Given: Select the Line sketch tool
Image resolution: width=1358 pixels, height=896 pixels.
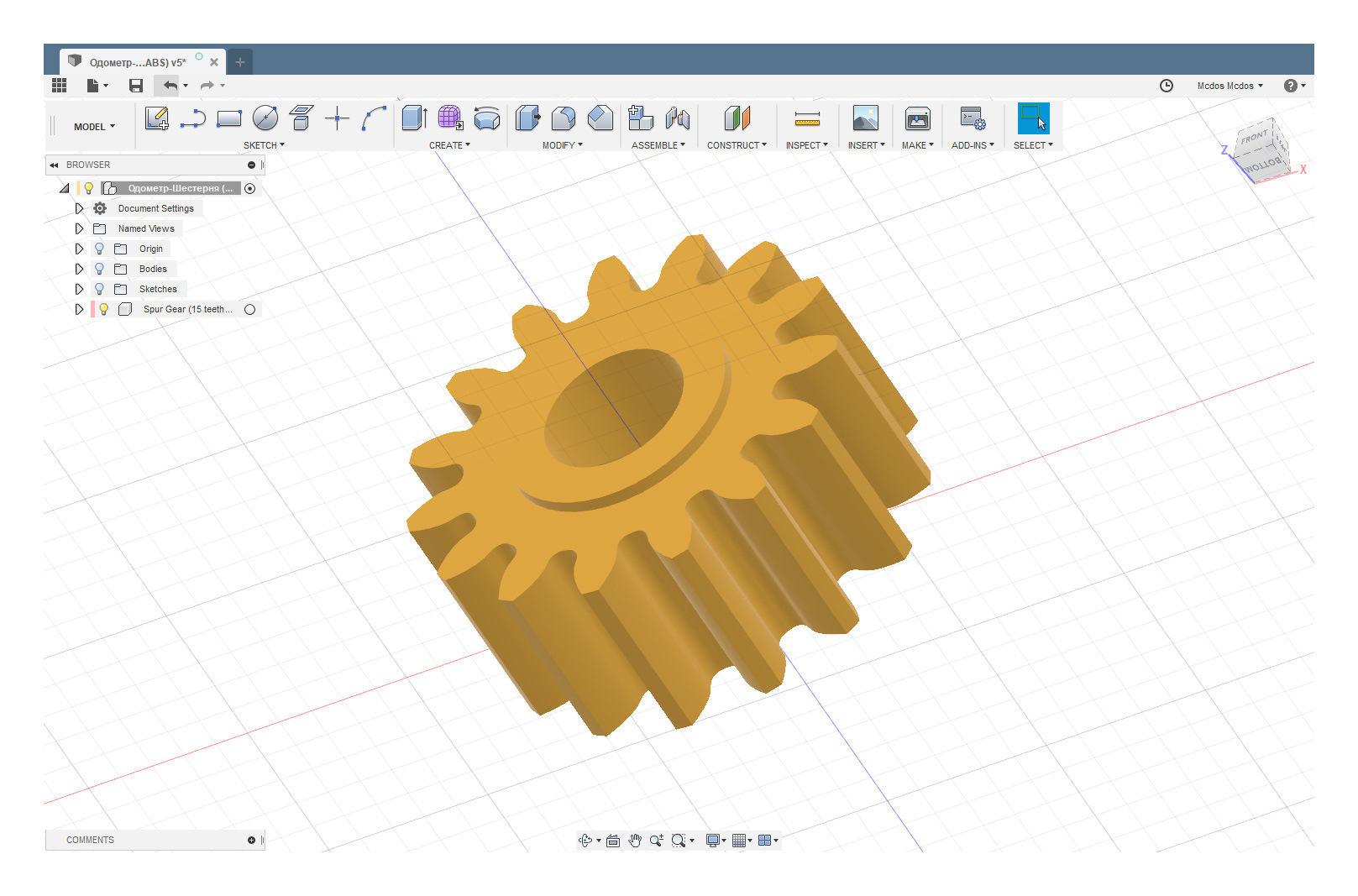Looking at the screenshot, I should click(x=192, y=118).
